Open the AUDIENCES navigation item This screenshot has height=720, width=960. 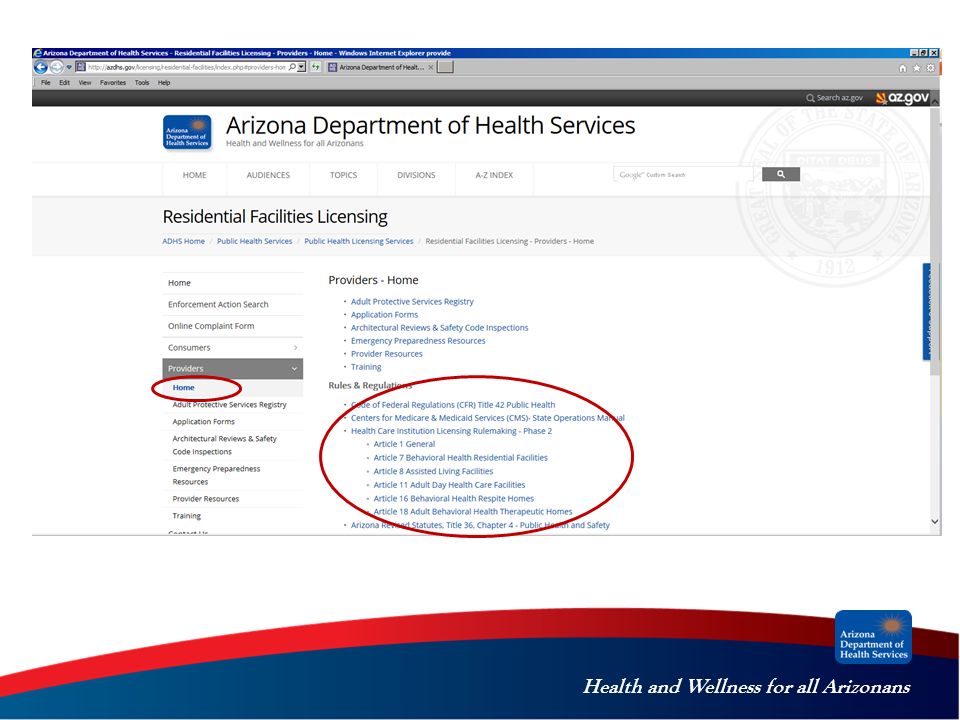click(268, 175)
